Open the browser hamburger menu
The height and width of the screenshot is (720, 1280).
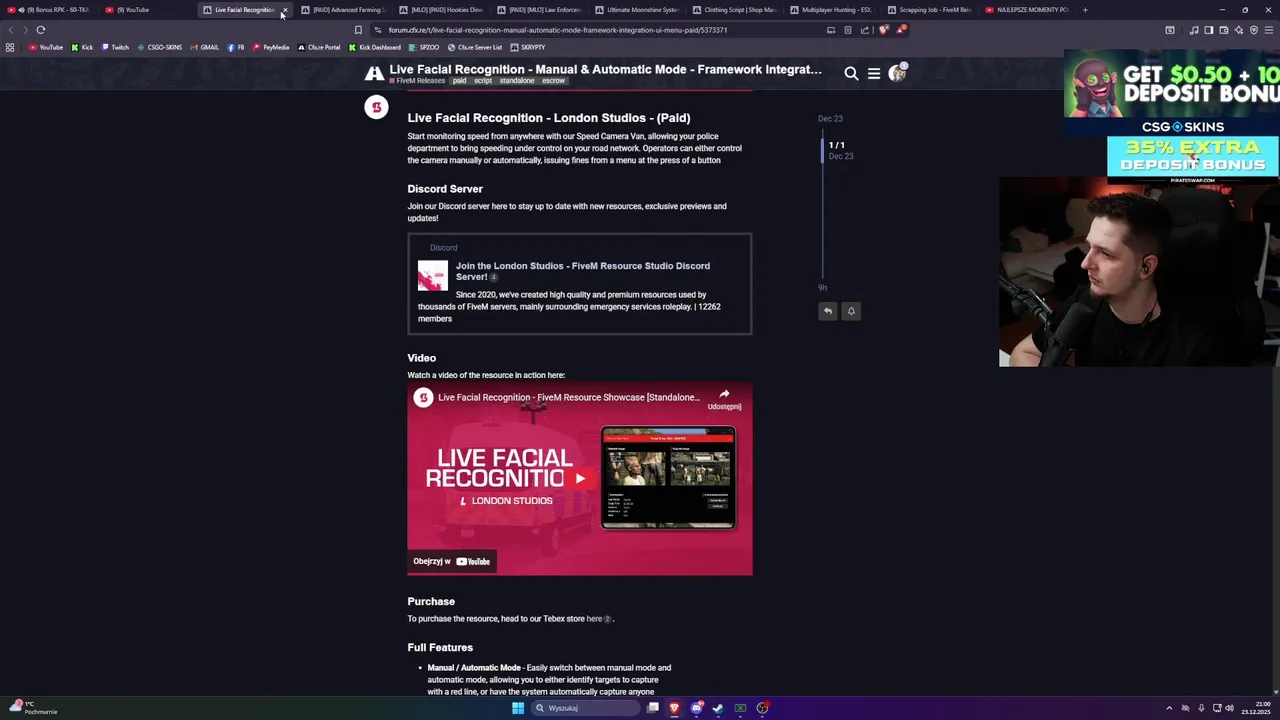tap(1270, 30)
